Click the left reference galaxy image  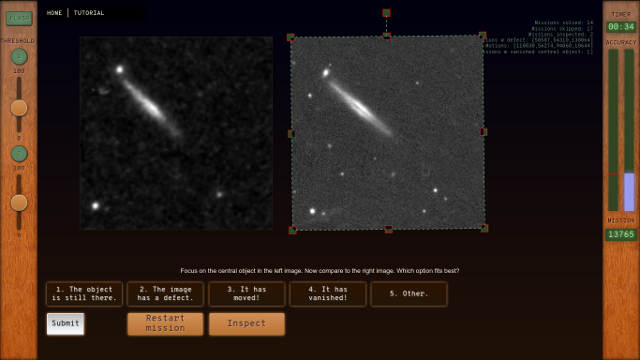(x=176, y=133)
